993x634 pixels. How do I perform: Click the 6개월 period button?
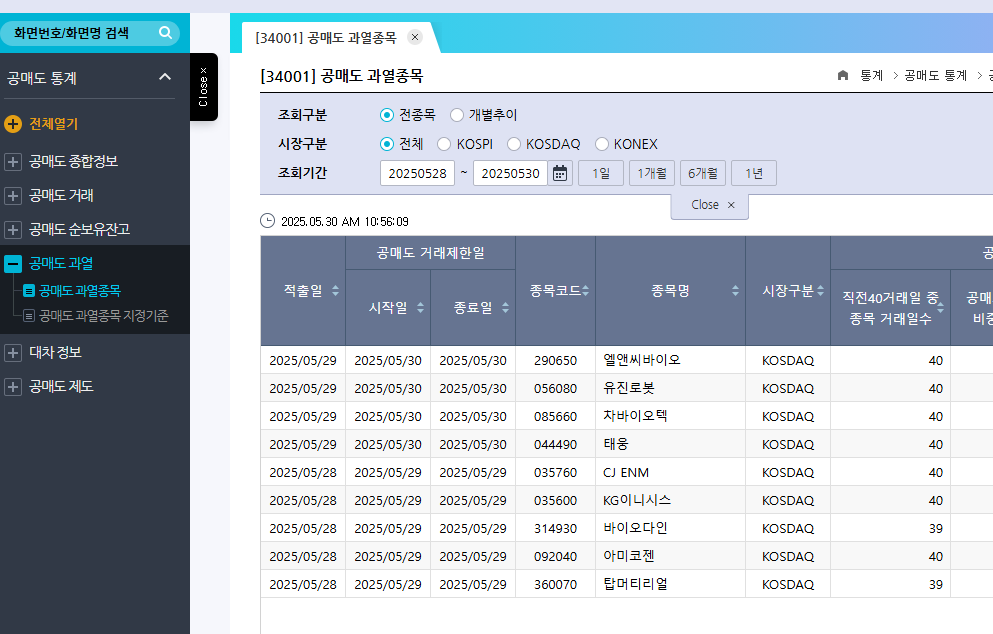coord(703,173)
